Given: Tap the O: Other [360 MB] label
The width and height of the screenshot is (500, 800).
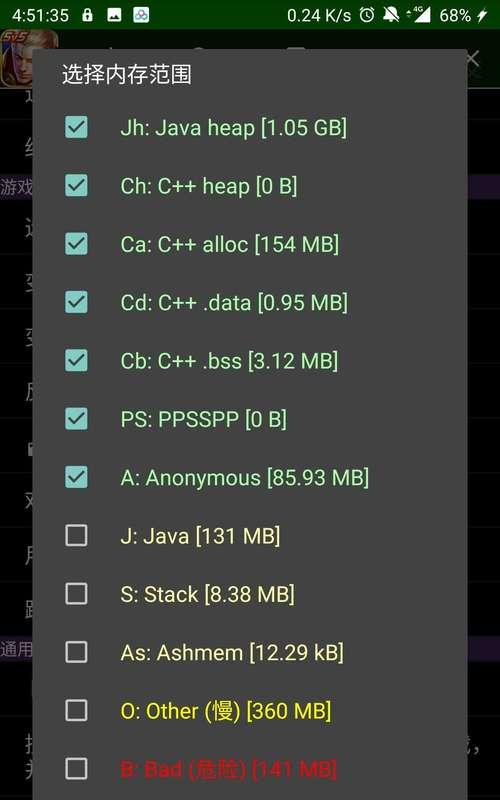Looking at the screenshot, I should [226, 711].
